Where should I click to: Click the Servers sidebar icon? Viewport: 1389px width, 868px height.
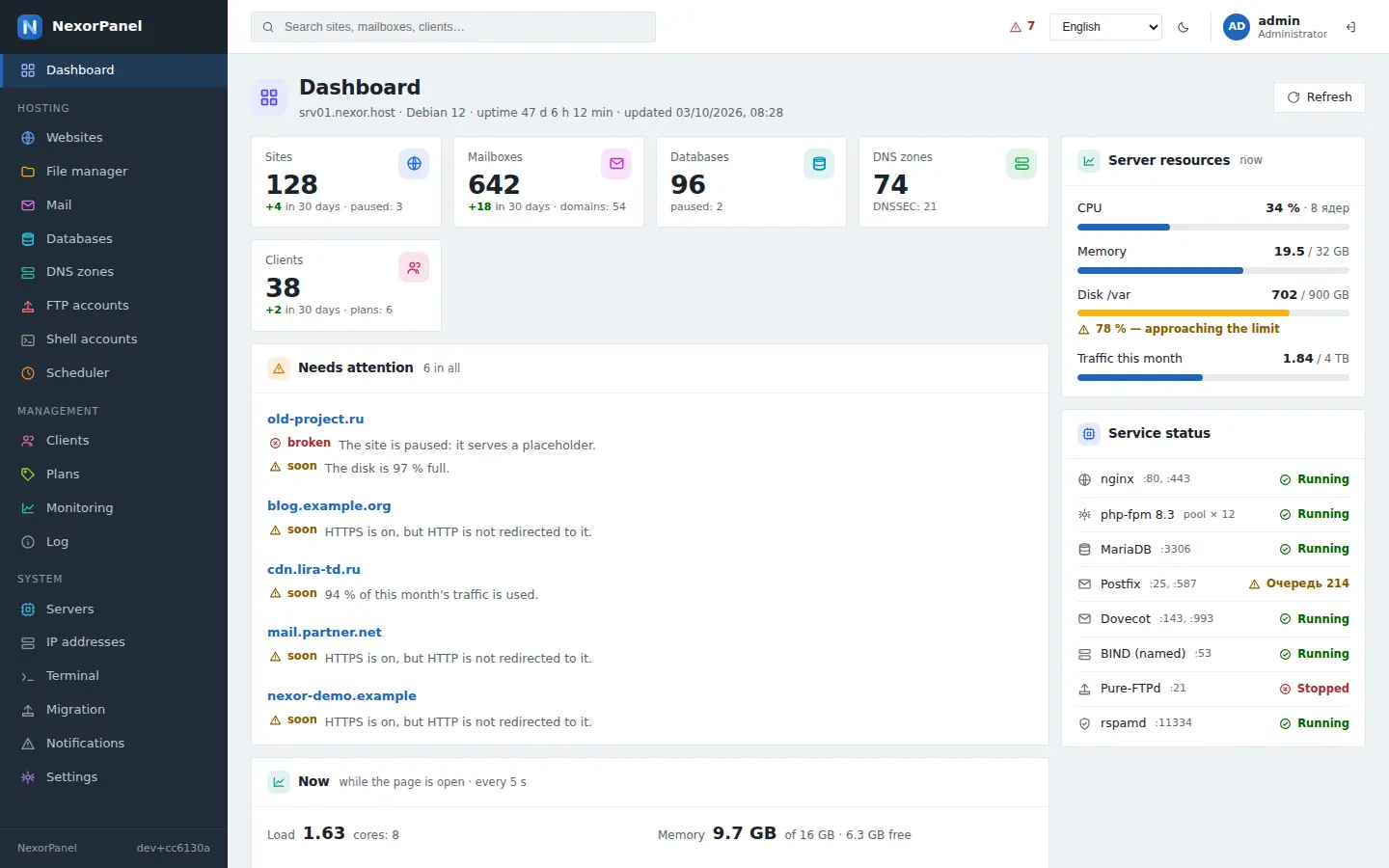[28, 610]
